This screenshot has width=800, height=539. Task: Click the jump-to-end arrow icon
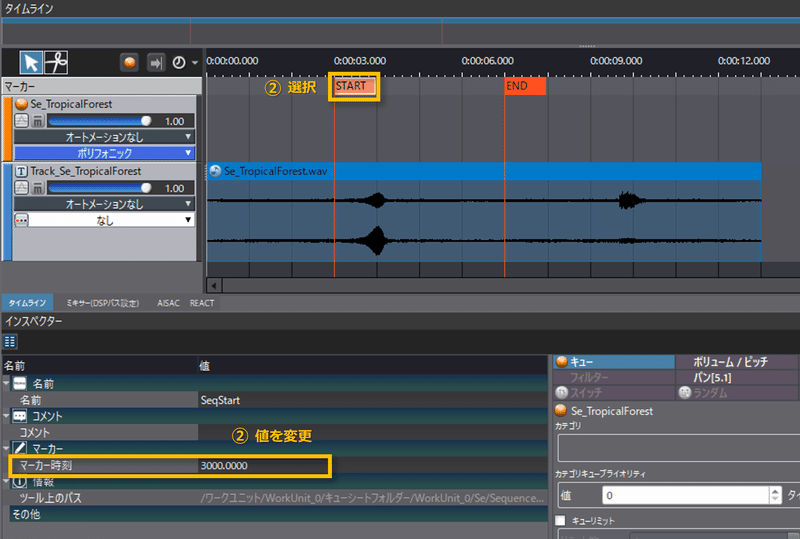(156, 63)
